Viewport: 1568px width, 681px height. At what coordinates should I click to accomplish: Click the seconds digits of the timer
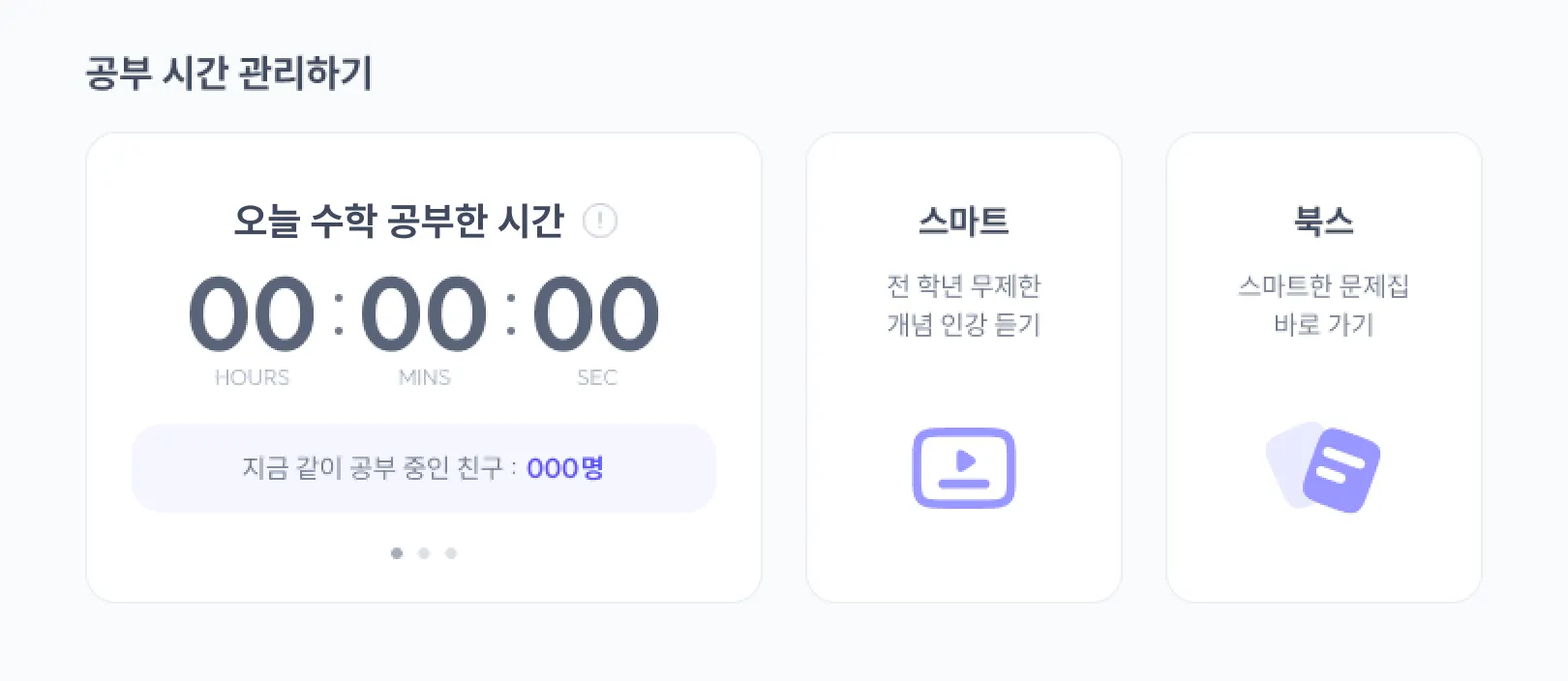(596, 313)
